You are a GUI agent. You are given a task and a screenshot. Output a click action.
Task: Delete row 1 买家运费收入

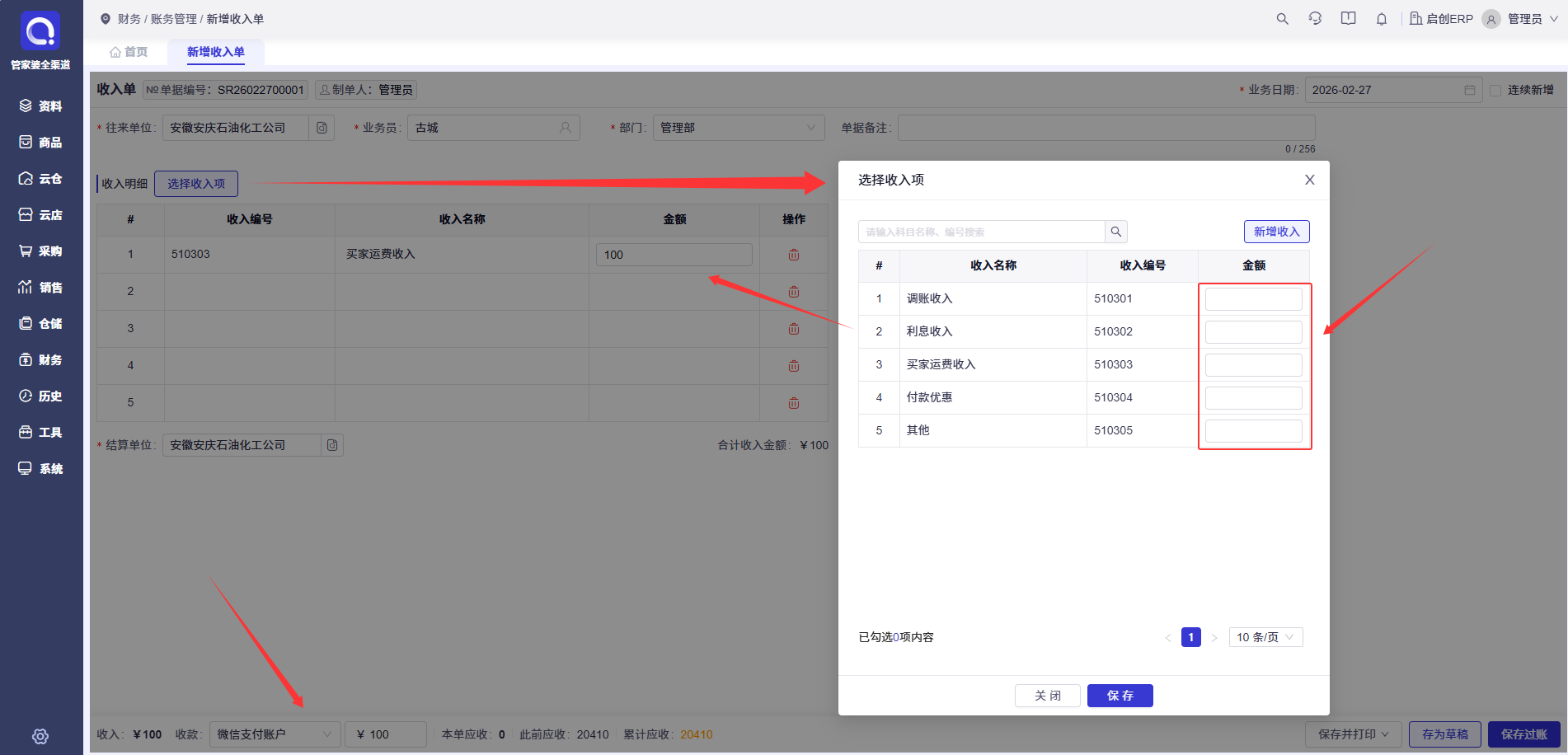794,255
